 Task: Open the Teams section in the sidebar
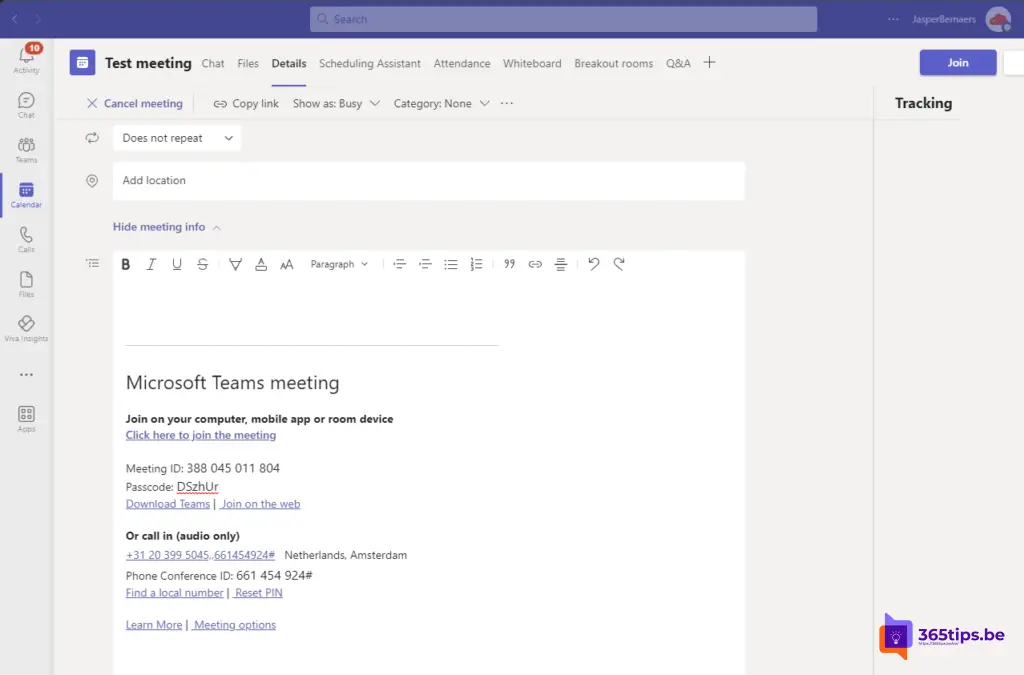coord(26,149)
